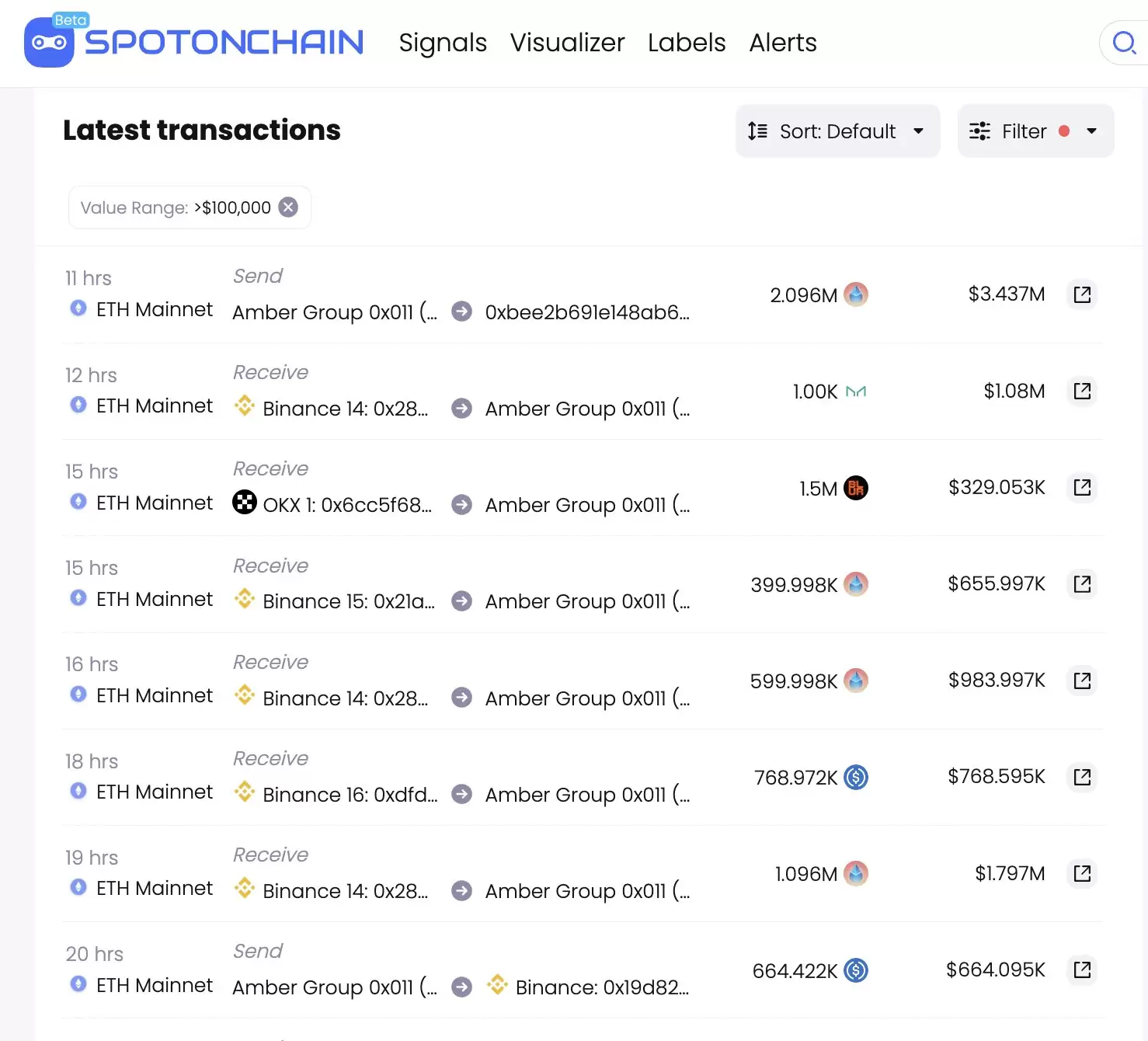Click the $3.437M value
Viewport: 1148px width, 1041px height.
(x=1006, y=294)
